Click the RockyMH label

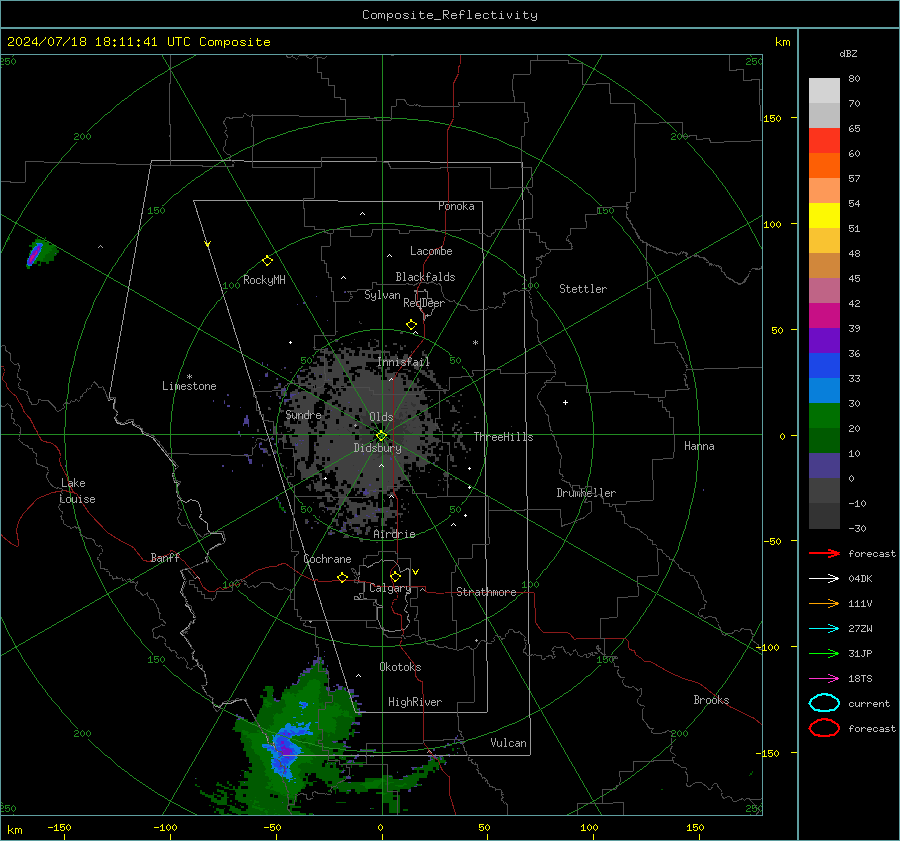point(264,280)
